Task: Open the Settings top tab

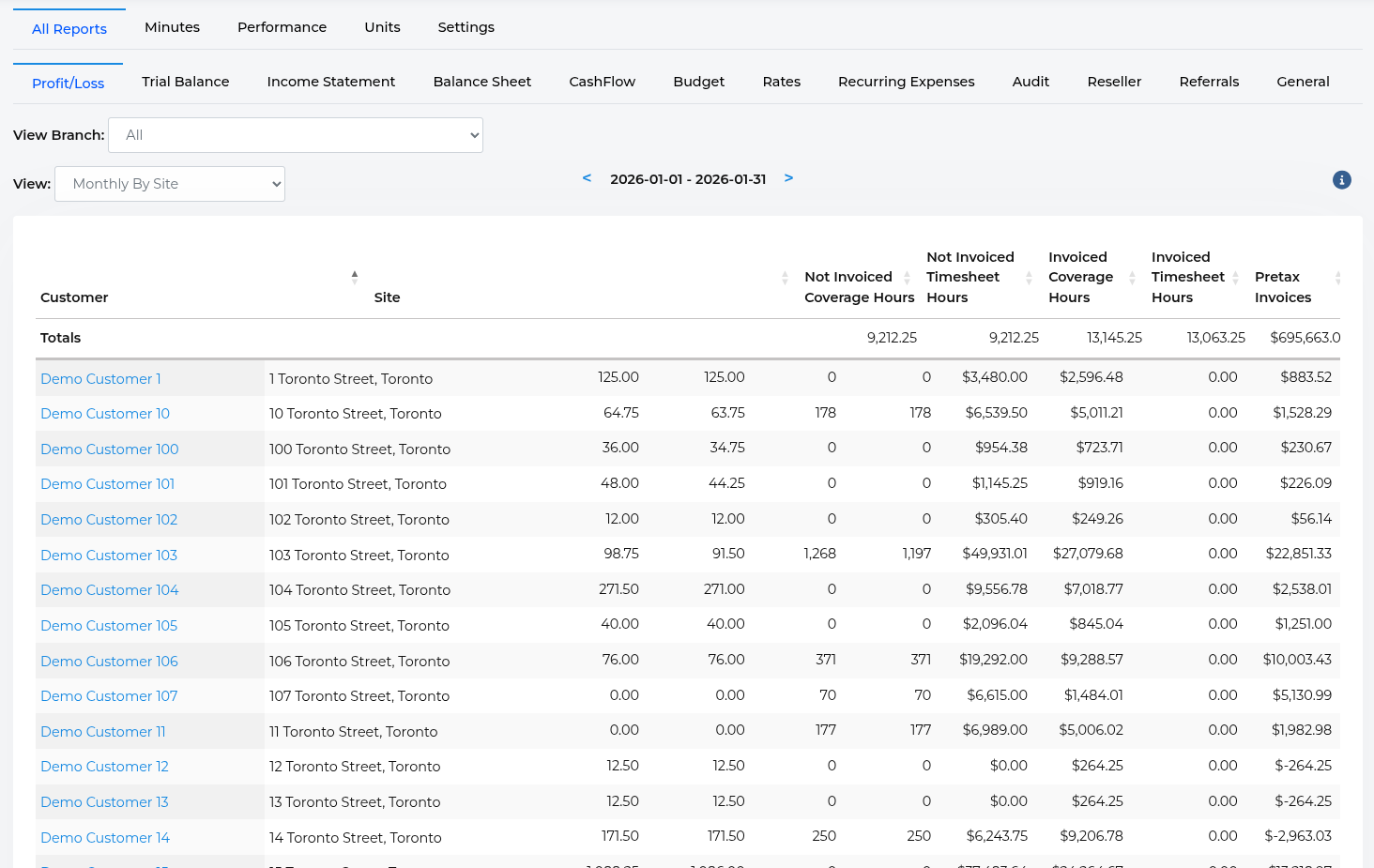Action: [466, 27]
